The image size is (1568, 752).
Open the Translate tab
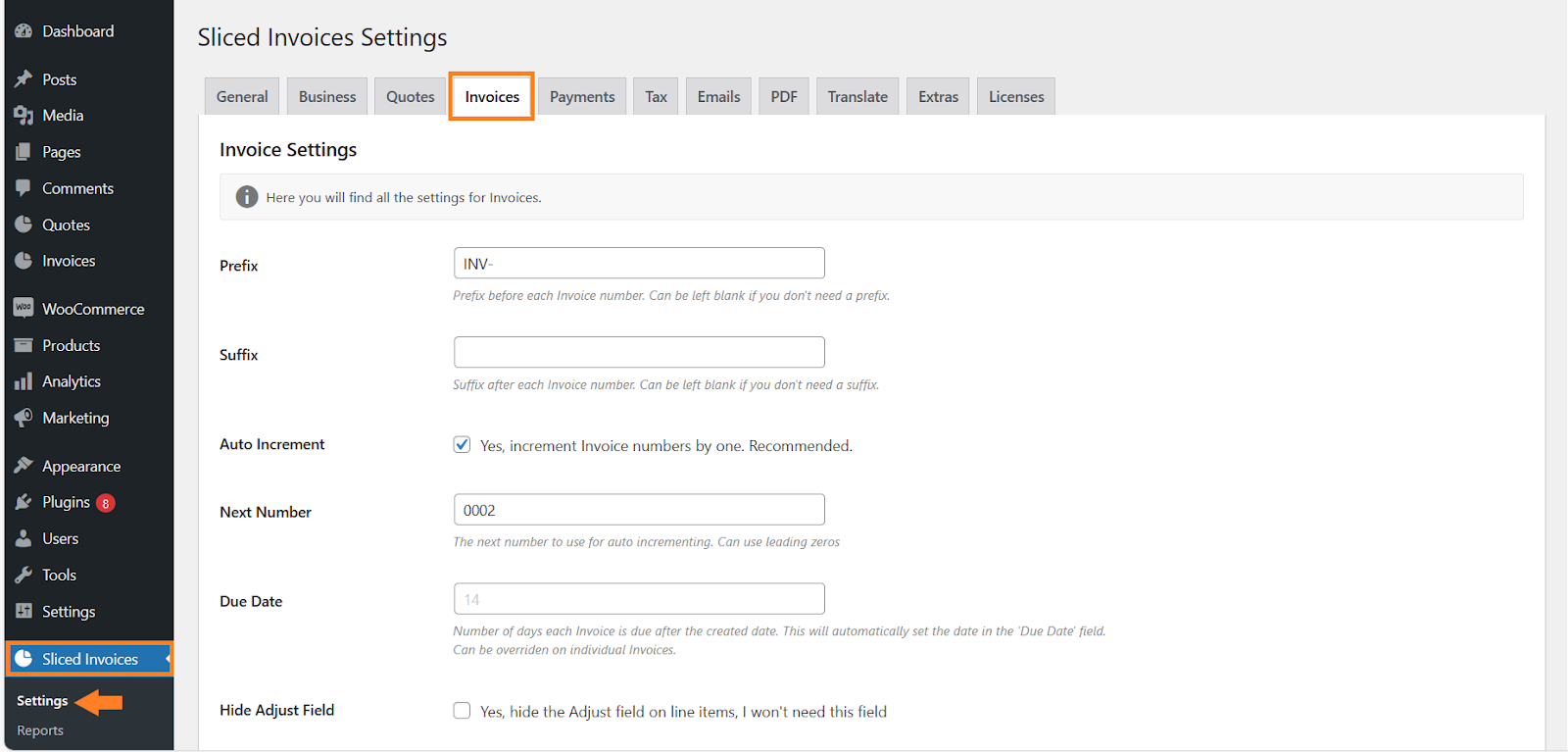click(x=857, y=96)
